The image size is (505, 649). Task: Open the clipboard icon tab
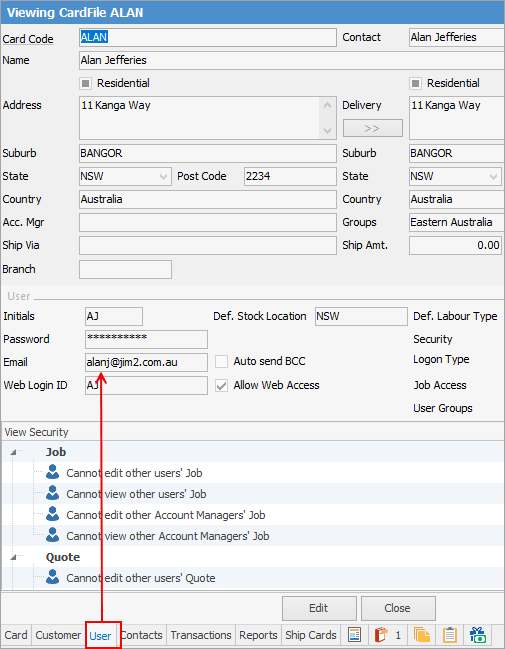click(450, 635)
